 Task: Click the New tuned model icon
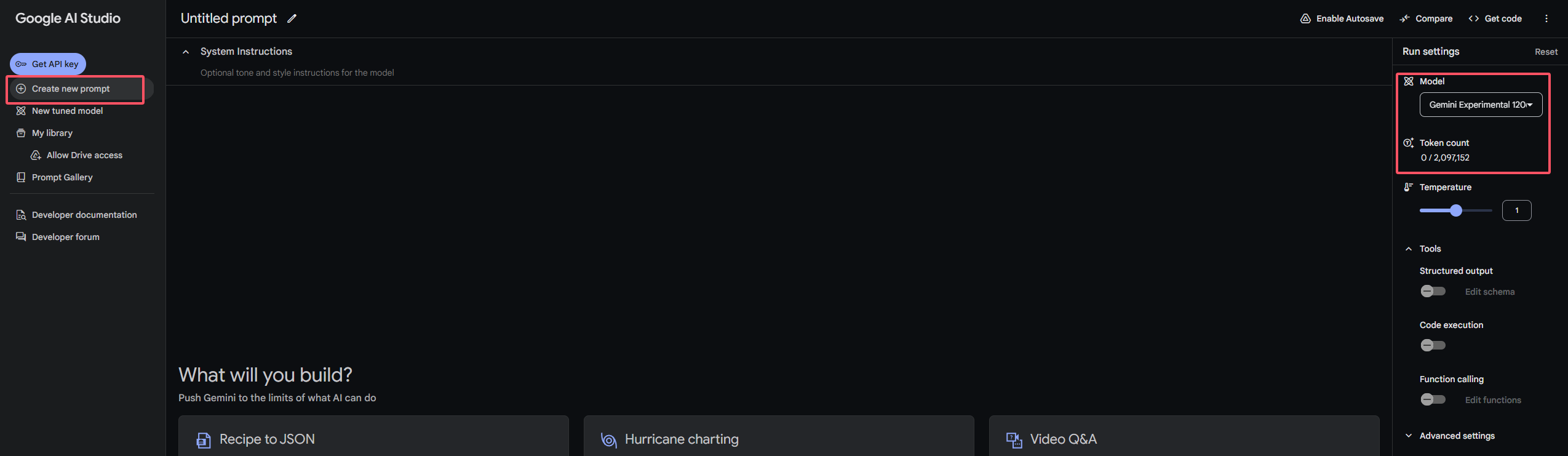click(21, 111)
